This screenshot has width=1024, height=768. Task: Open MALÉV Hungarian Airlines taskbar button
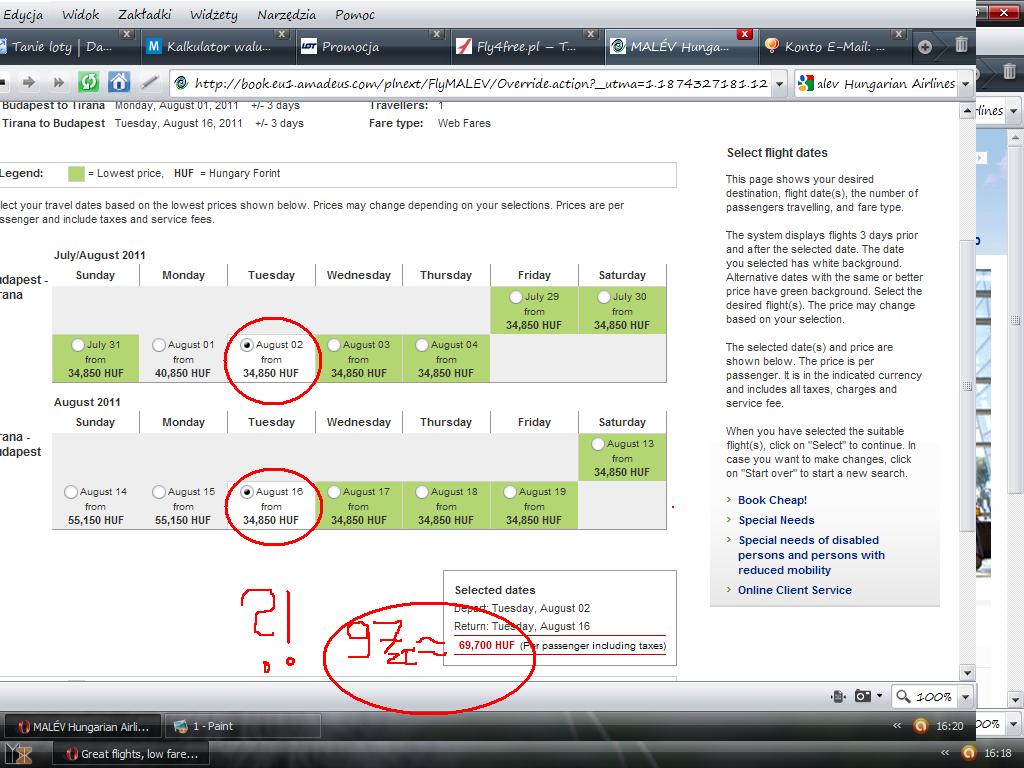83,726
